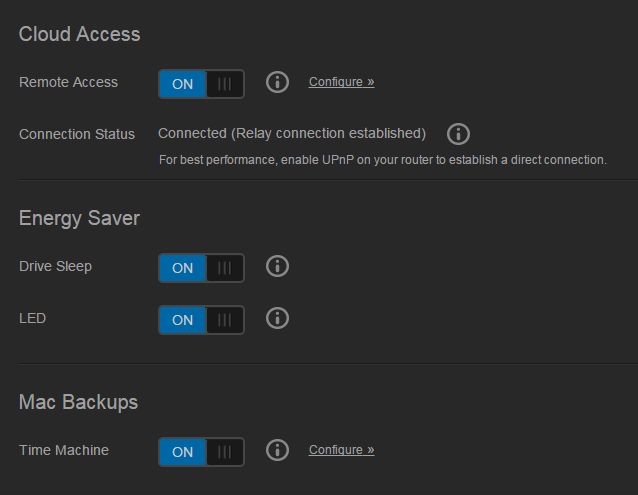
Task: Click the 'Time Machine' label text
Action: (64, 450)
